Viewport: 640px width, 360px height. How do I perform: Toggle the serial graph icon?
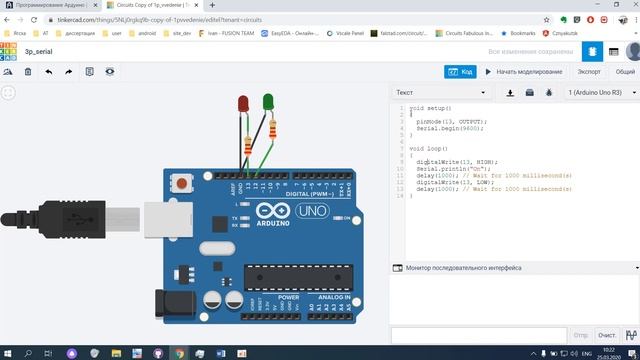pos(631,336)
